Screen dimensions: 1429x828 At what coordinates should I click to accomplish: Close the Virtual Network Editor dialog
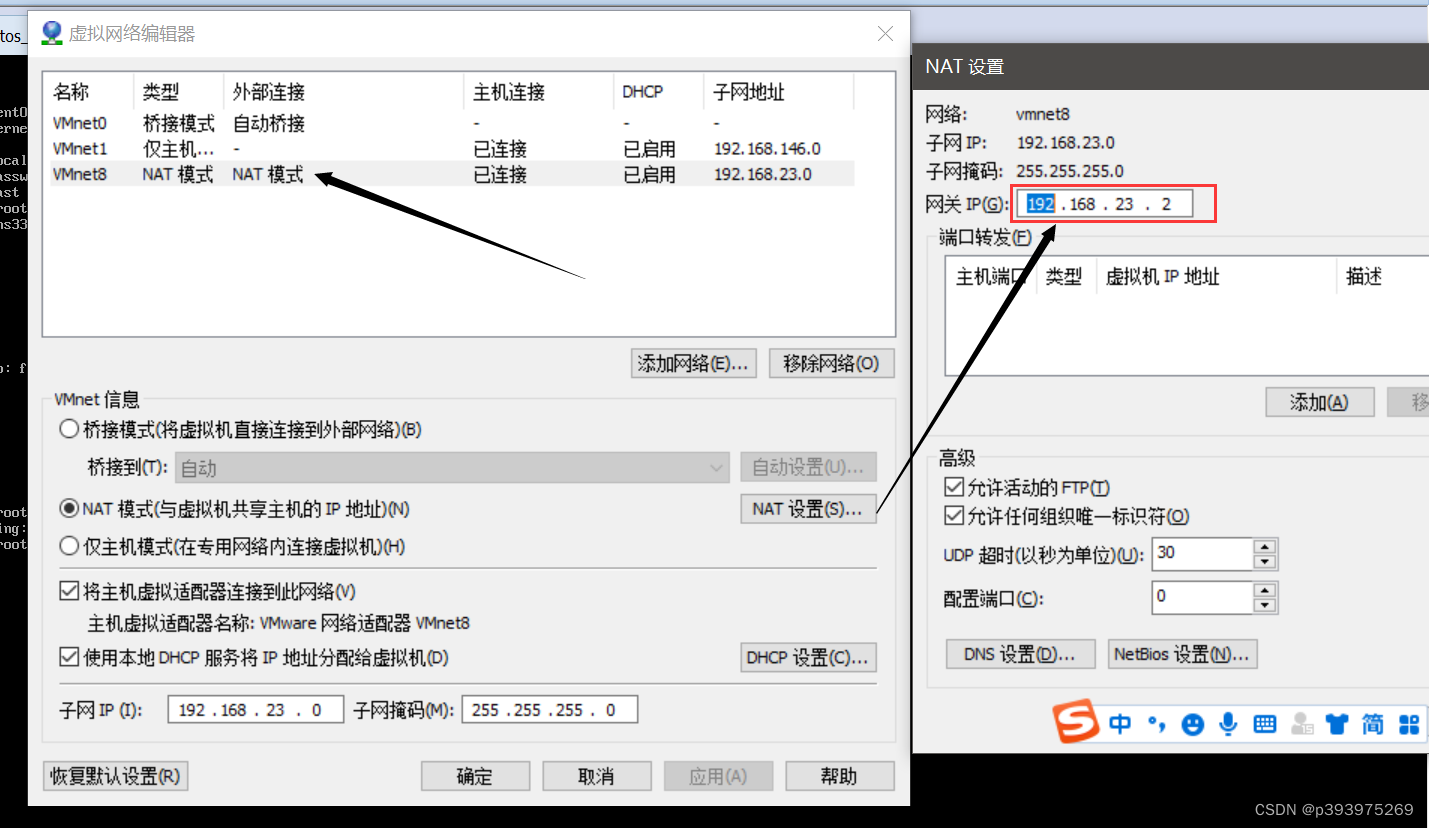[x=885, y=33]
